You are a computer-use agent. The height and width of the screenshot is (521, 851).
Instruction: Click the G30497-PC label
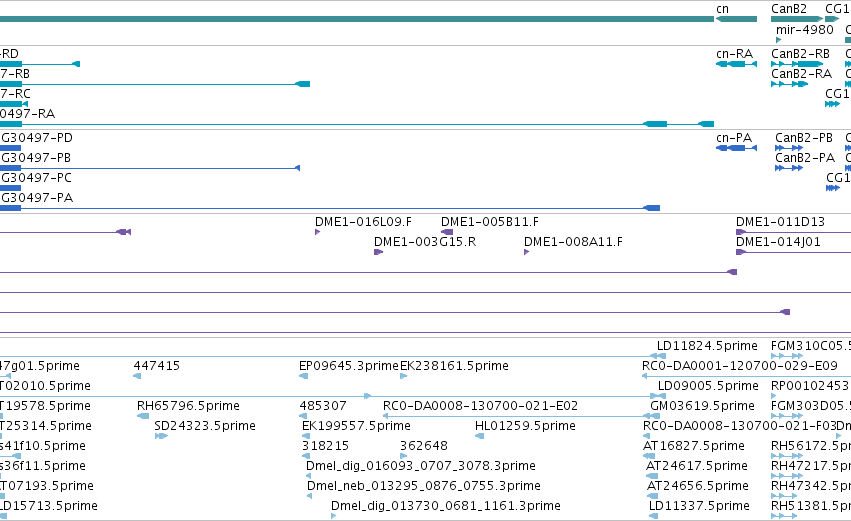click(36, 178)
